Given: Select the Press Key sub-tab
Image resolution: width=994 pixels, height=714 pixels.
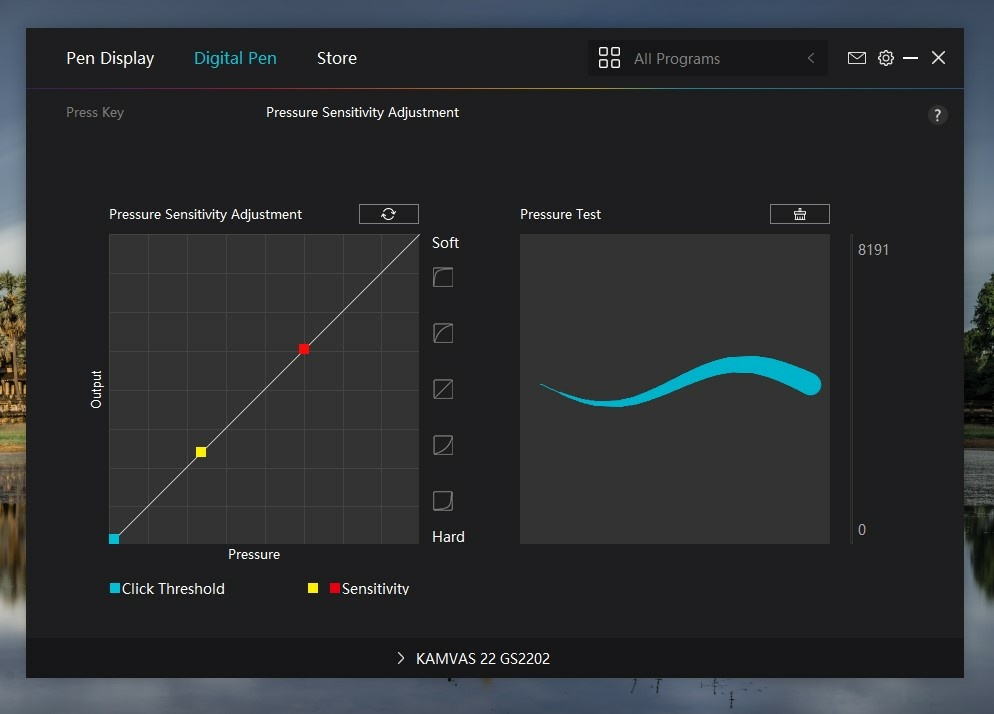Looking at the screenshot, I should (x=95, y=112).
